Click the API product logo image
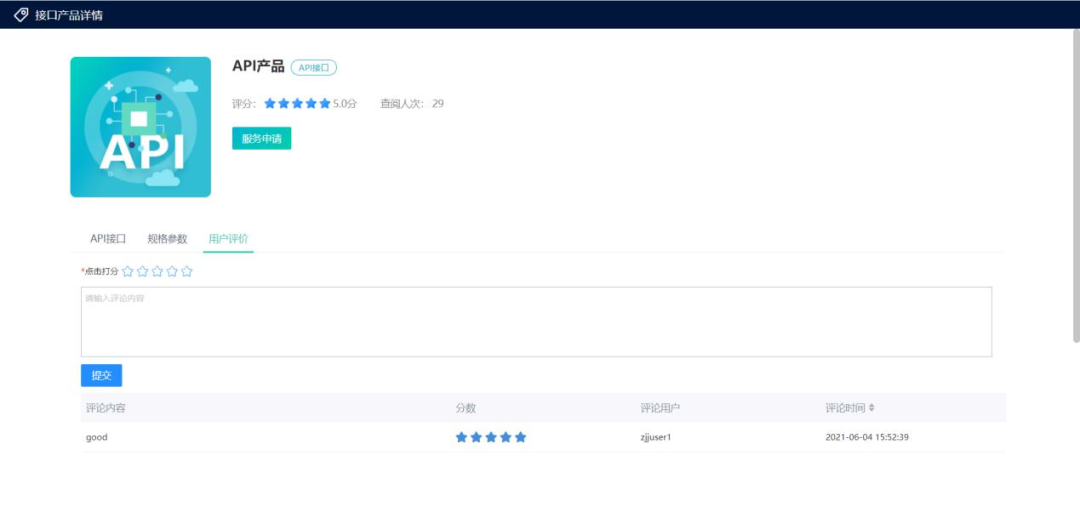 click(x=140, y=127)
